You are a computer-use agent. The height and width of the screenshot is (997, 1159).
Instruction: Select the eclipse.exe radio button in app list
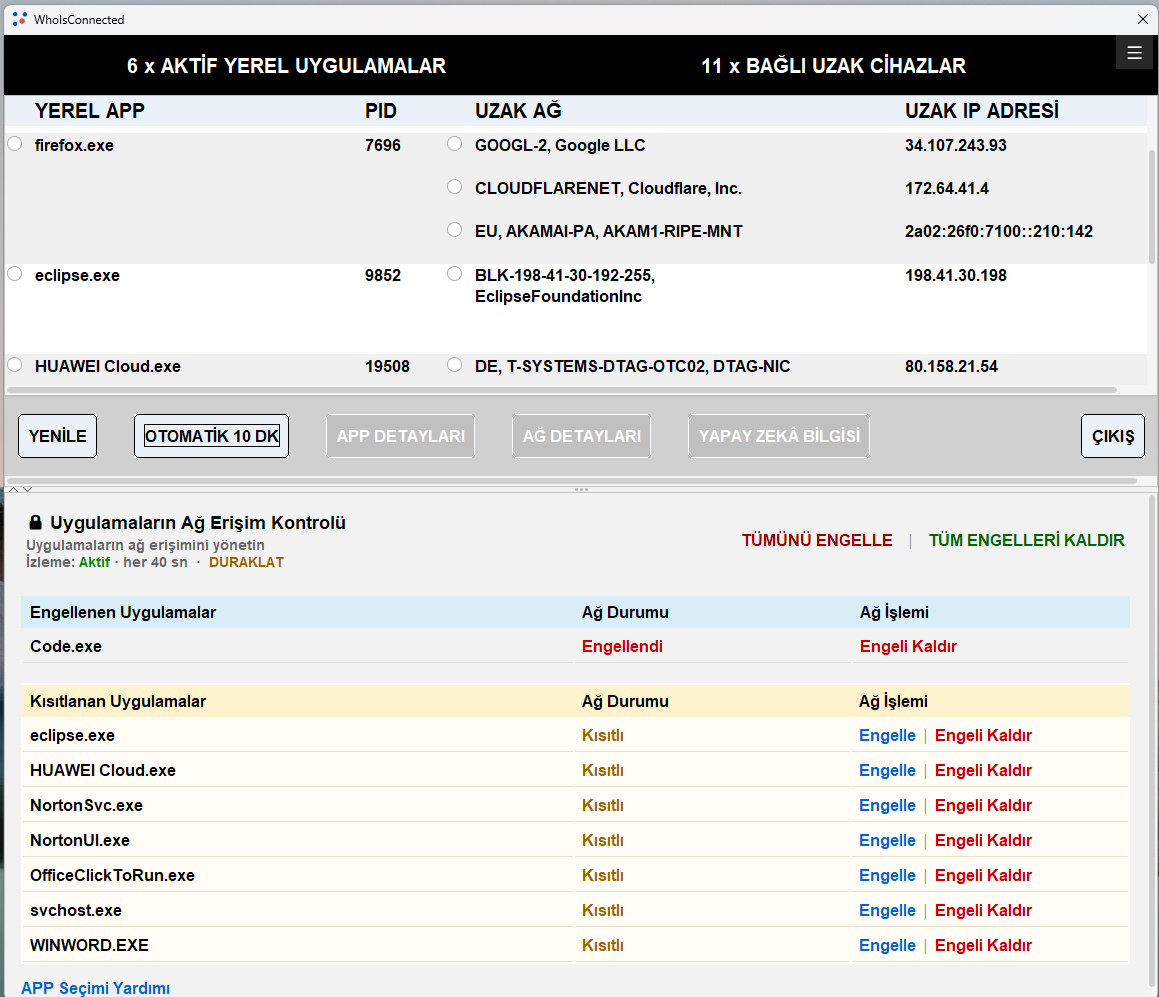(x=15, y=273)
